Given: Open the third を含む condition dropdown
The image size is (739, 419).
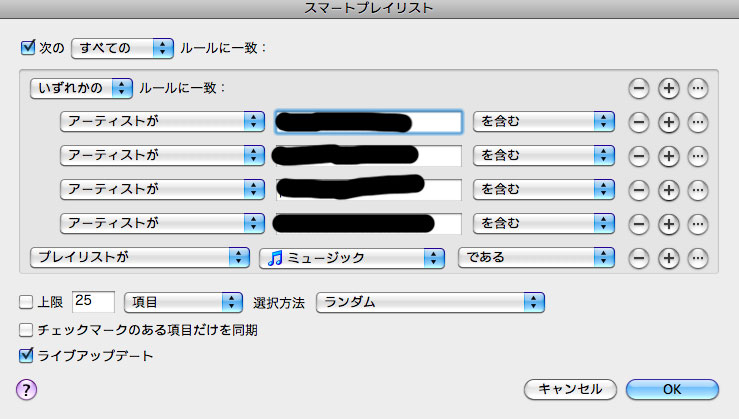Looking at the screenshot, I should (x=544, y=189).
